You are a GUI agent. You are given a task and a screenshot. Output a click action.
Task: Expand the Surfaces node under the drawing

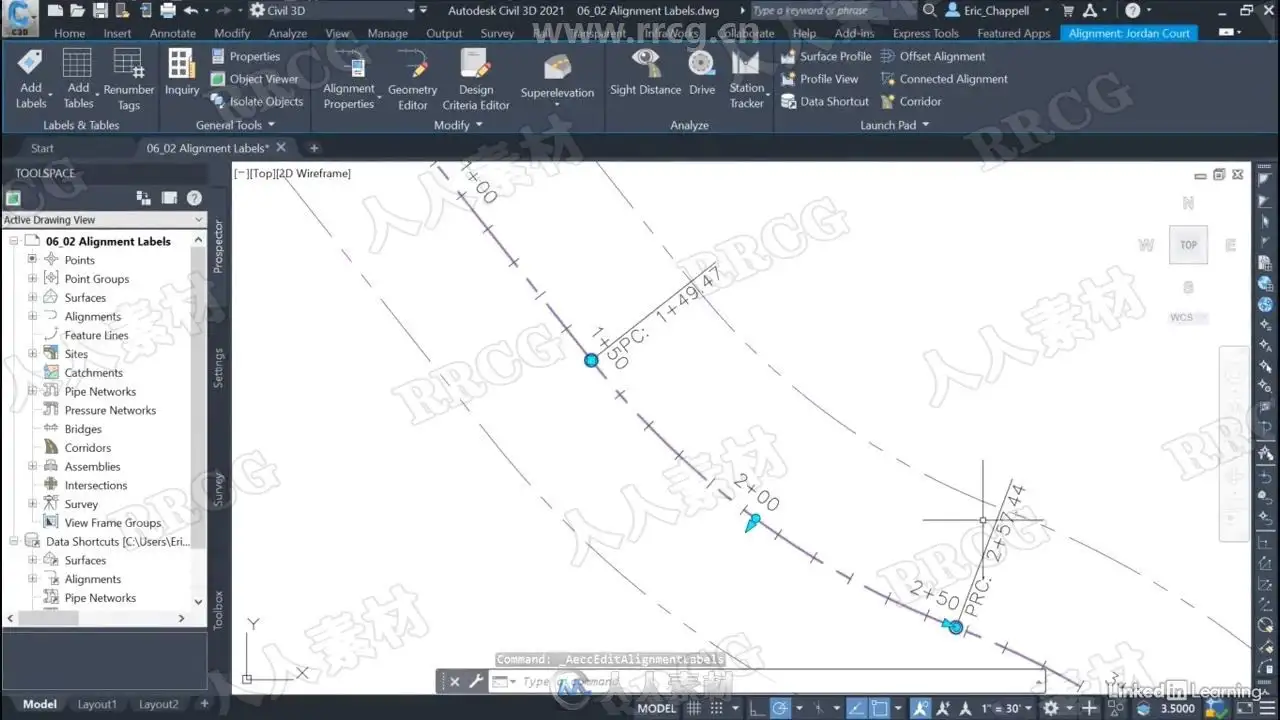tap(32, 298)
